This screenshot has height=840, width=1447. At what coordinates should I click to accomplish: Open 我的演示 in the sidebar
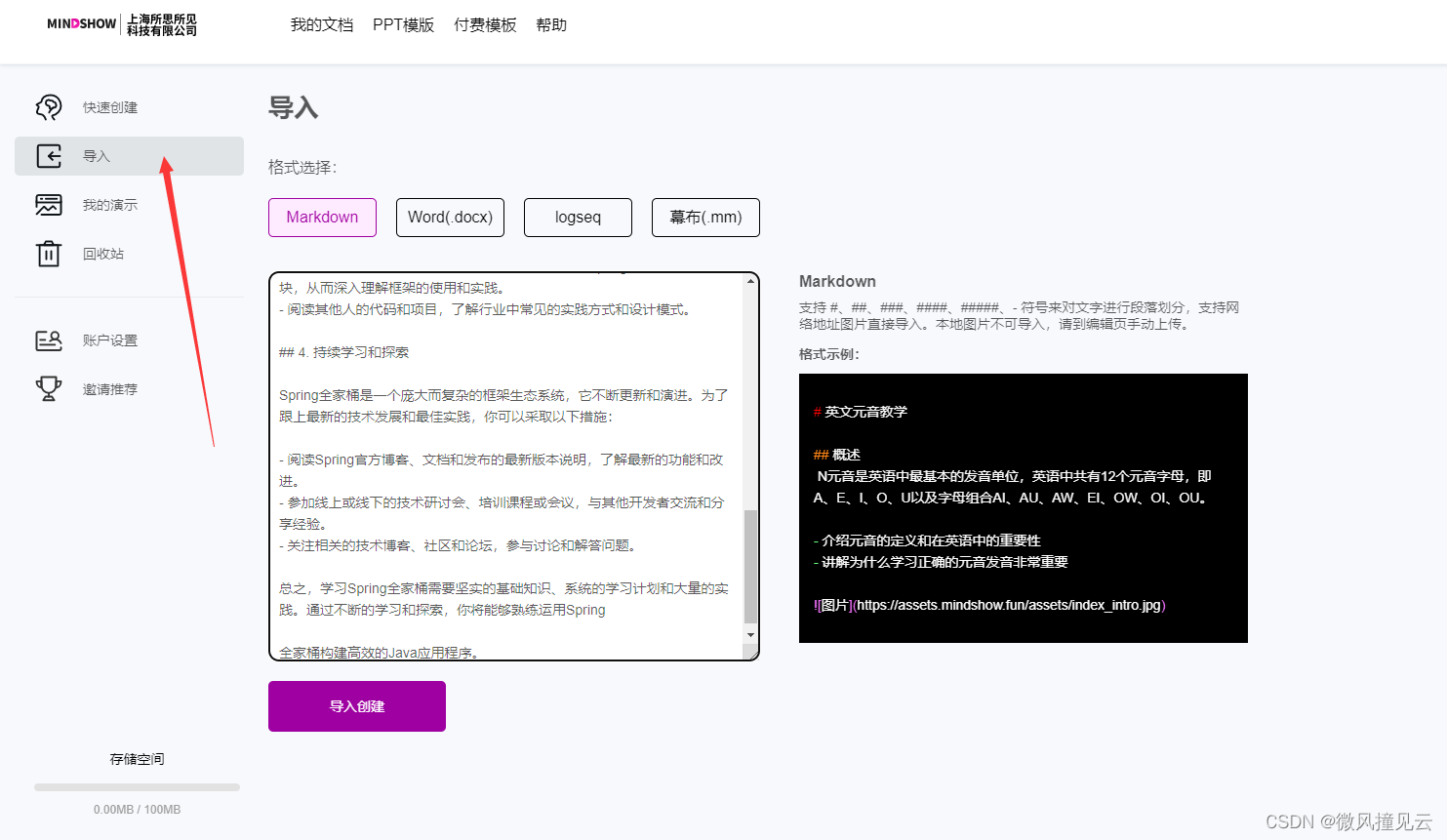pyautogui.click(x=110, y=205)
